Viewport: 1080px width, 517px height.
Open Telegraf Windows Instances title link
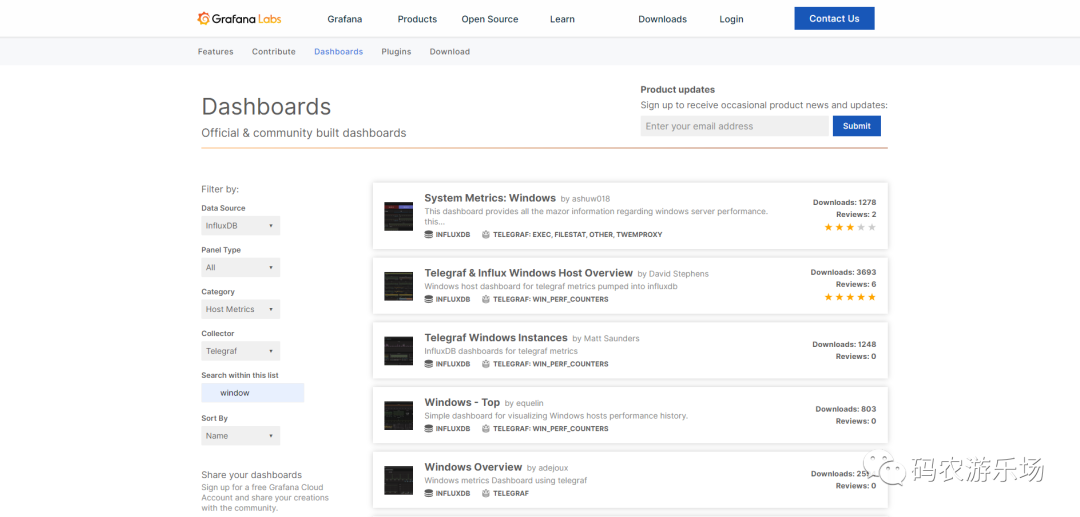[x=496, y=338]
